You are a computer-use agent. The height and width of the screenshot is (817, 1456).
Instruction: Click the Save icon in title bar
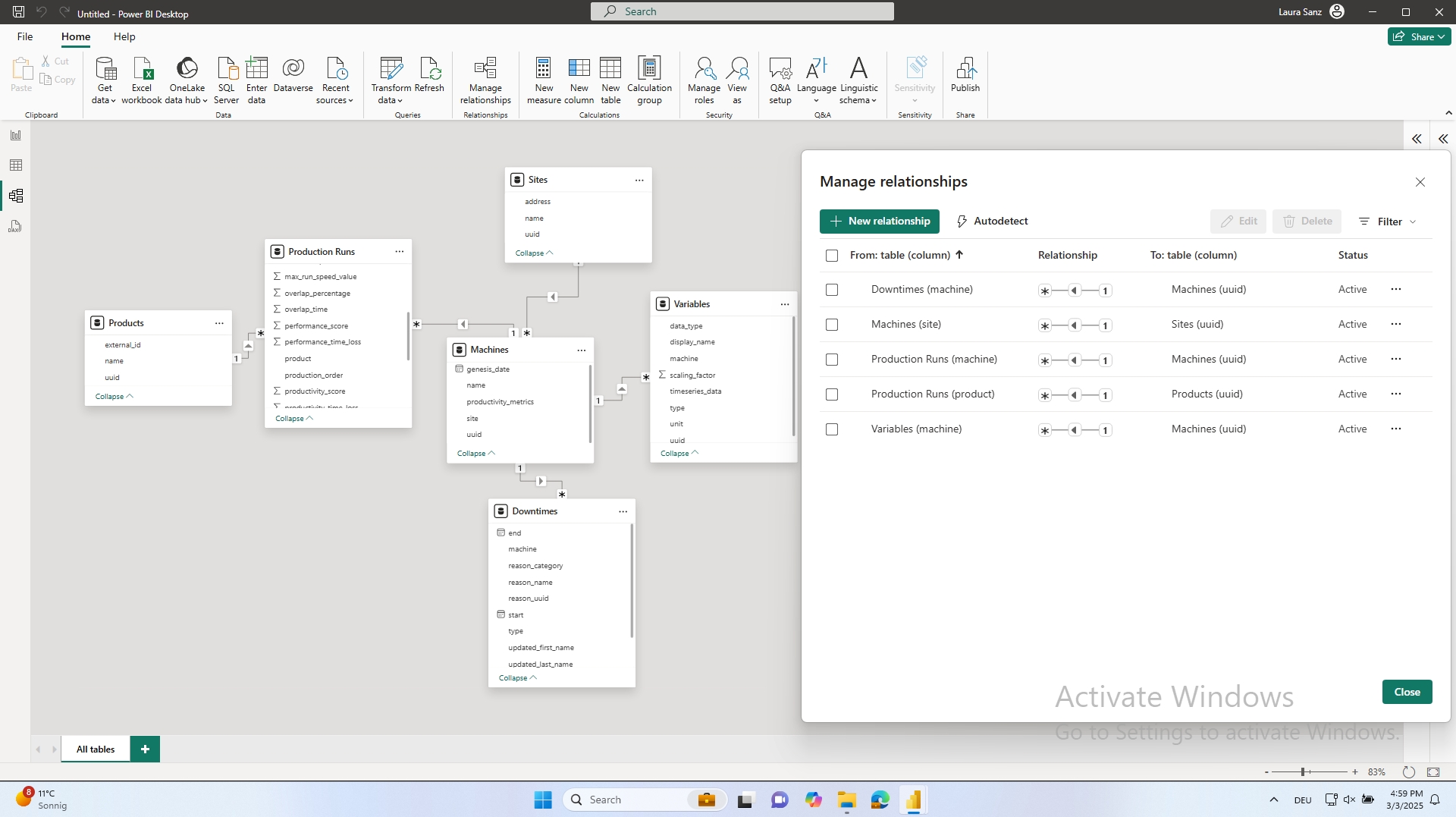click(19, 12)
